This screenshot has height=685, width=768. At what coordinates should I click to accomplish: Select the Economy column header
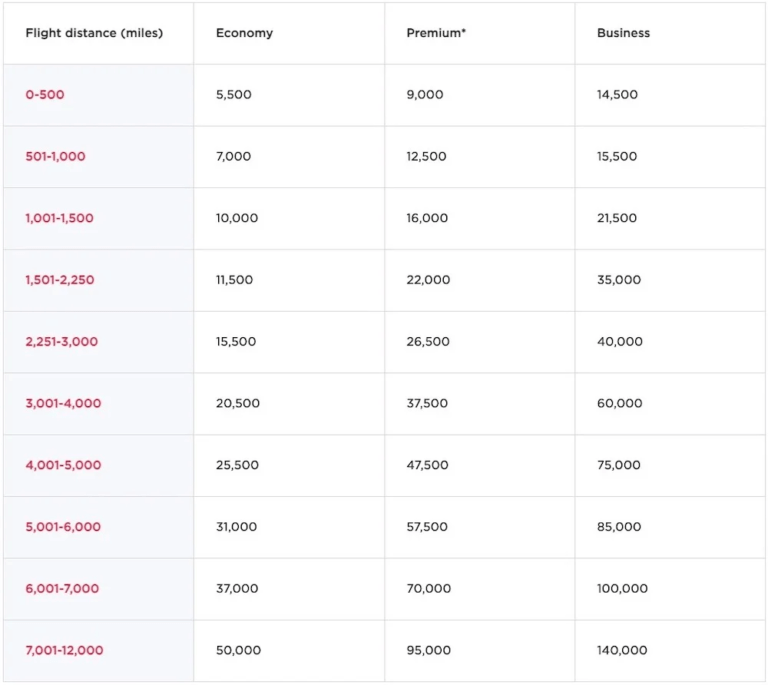244,33
